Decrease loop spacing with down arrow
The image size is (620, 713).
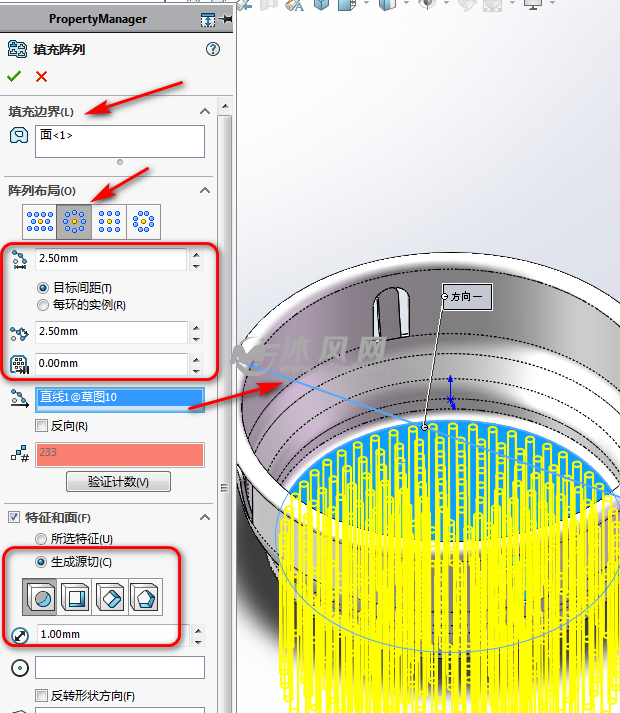pyautogui.click(x=196, y=266)
